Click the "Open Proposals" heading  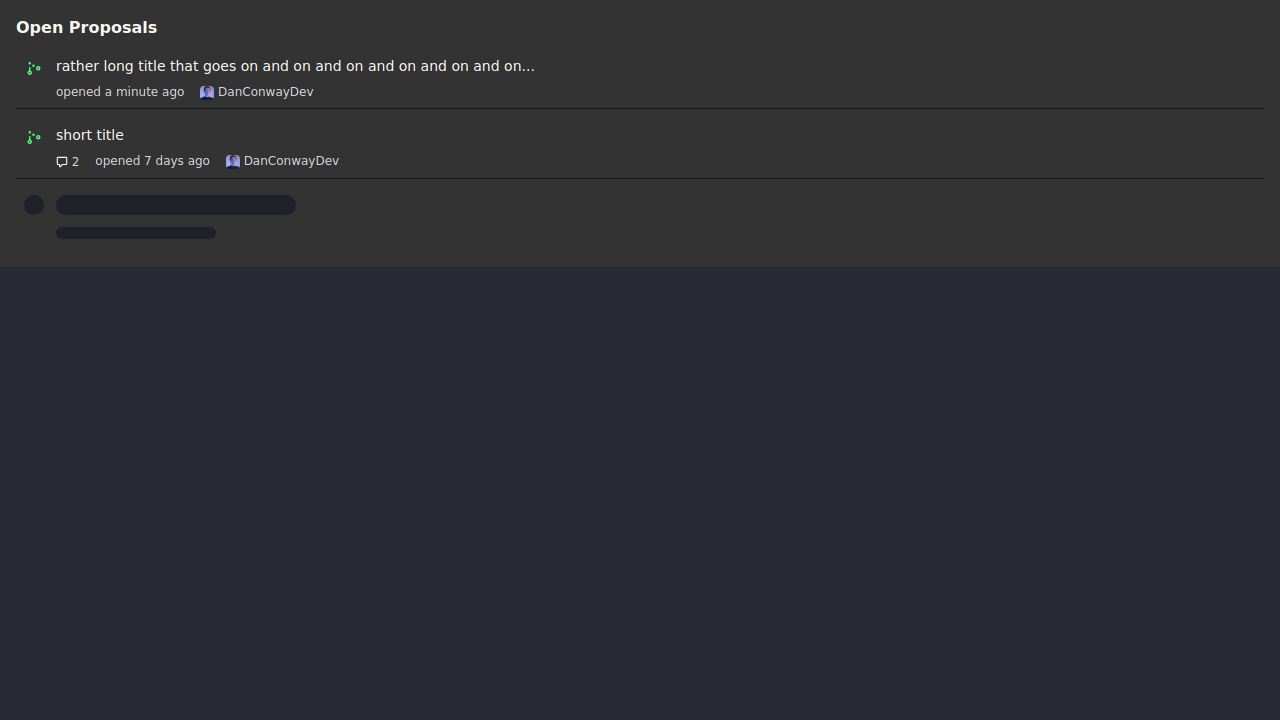point(86,27)
